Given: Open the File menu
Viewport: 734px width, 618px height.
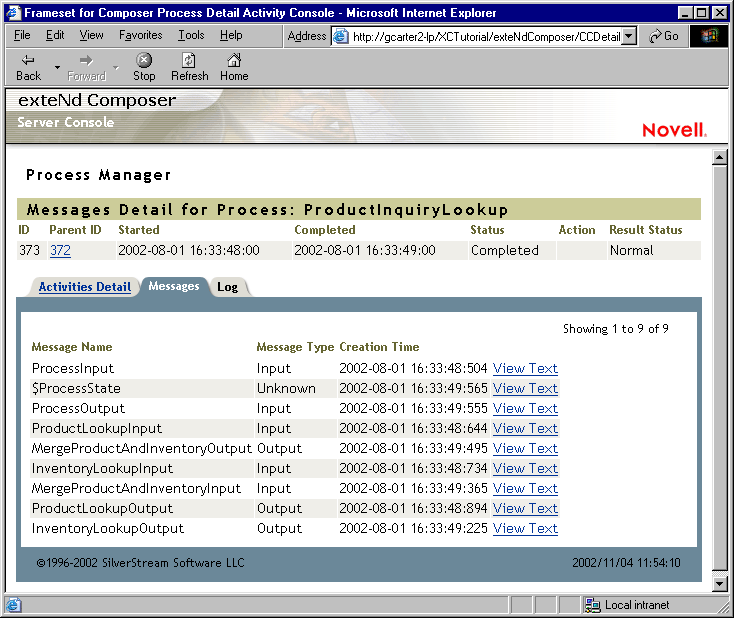Looking at the screenshot, I should tap(22, 35).
